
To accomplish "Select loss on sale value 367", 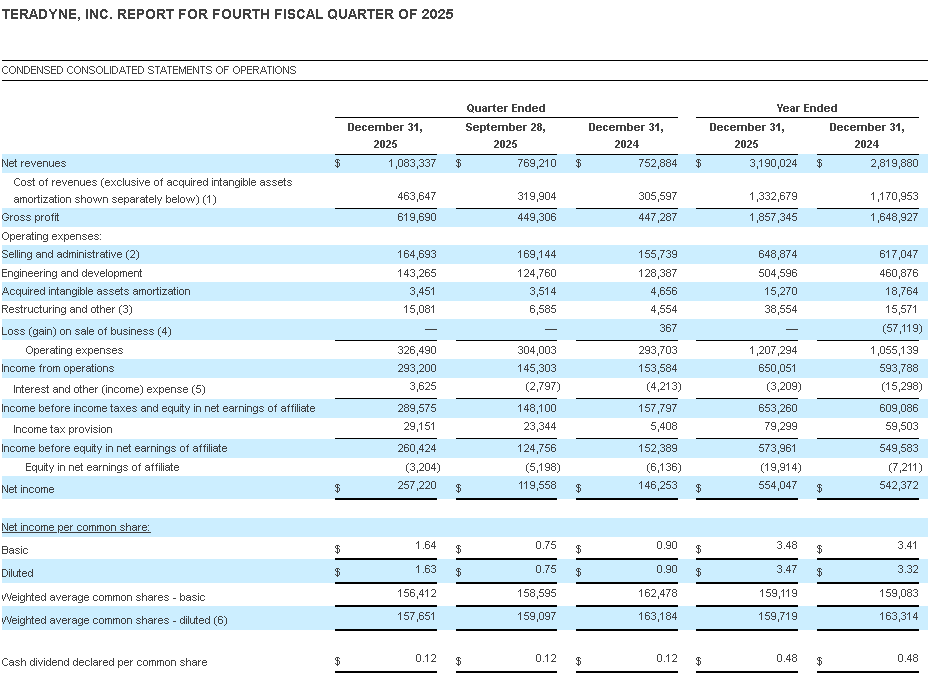I will coord(668,329).
